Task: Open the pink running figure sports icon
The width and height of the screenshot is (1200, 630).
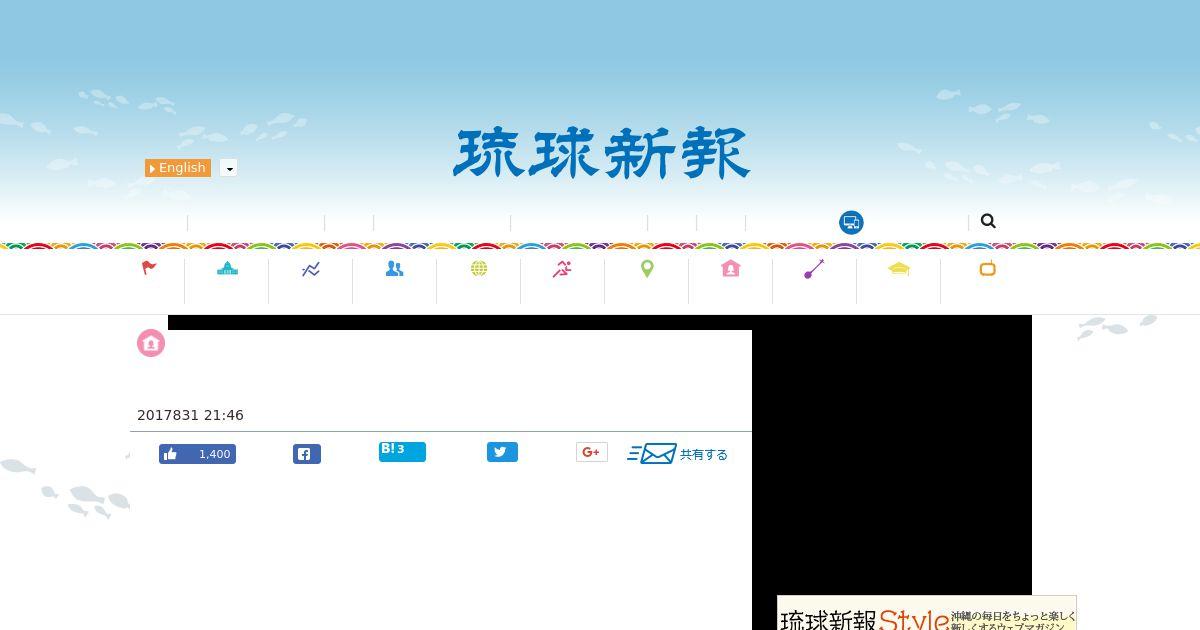Action: tap(562, 268)
